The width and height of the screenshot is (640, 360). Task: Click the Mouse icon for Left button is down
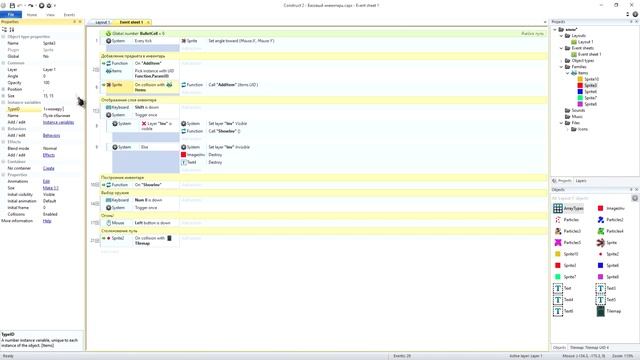[x=109, y=223]
